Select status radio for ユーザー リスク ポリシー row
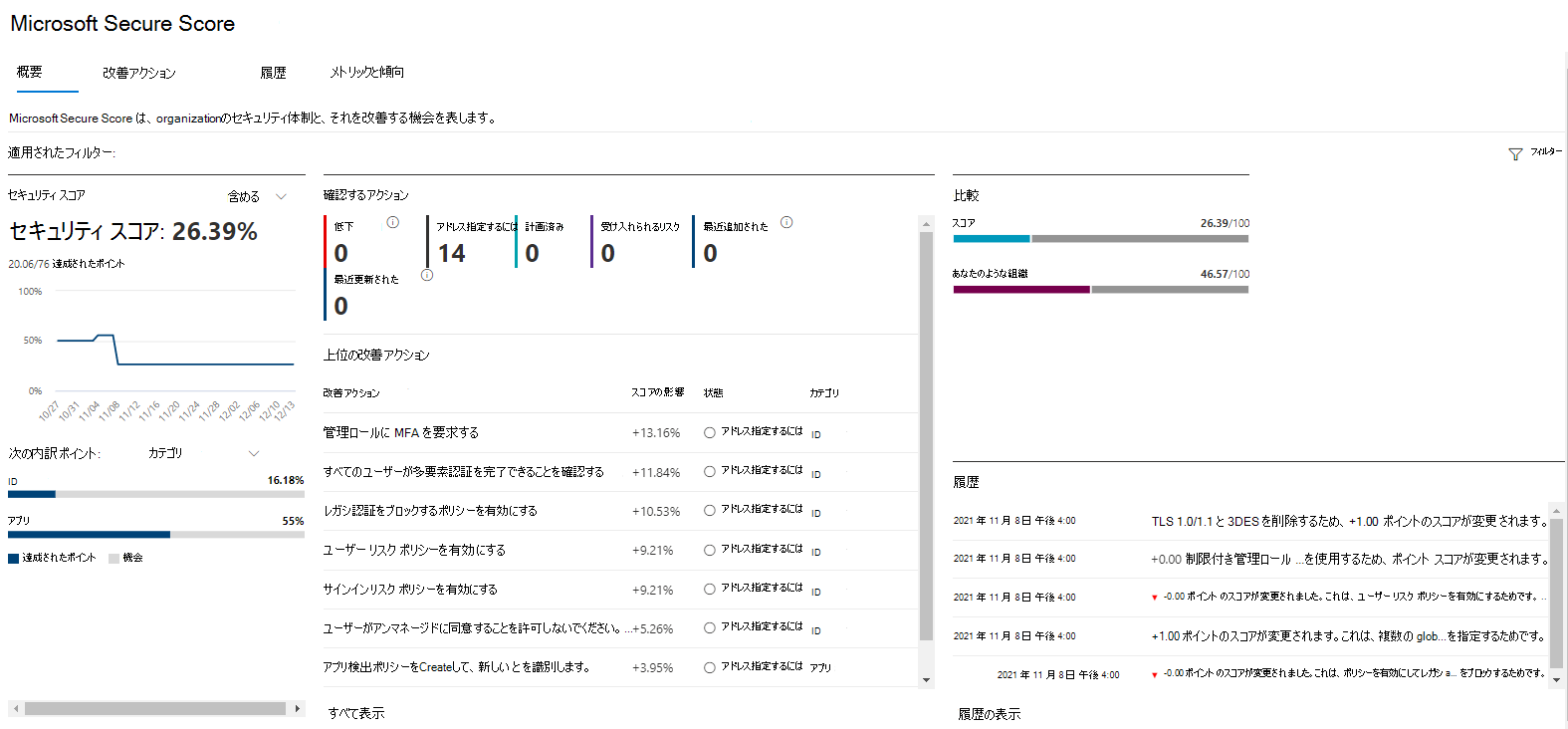This screenshot has height=729, width=1568. [710, 550]
